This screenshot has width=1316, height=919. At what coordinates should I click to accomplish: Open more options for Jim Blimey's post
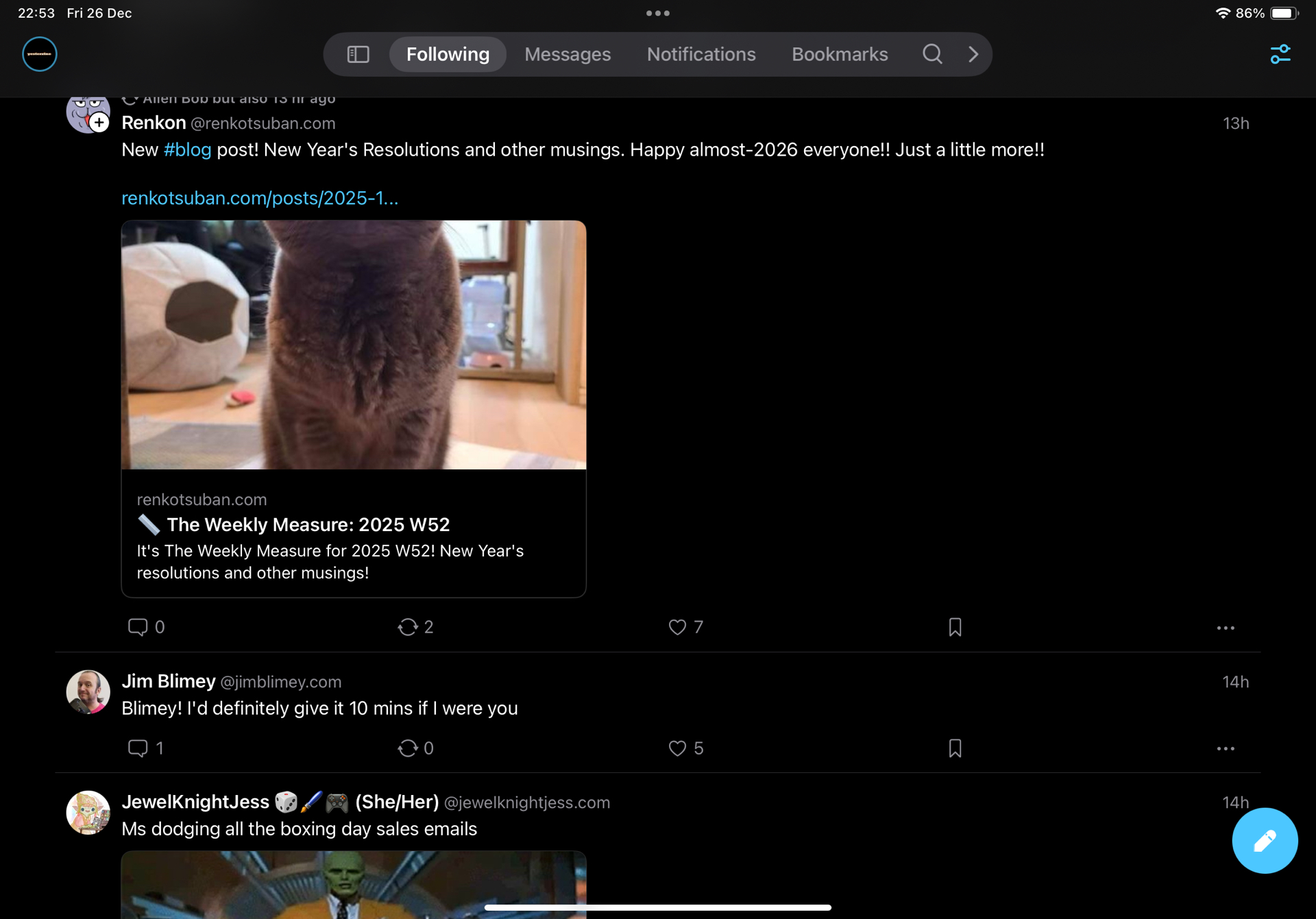pos(1226,748)
